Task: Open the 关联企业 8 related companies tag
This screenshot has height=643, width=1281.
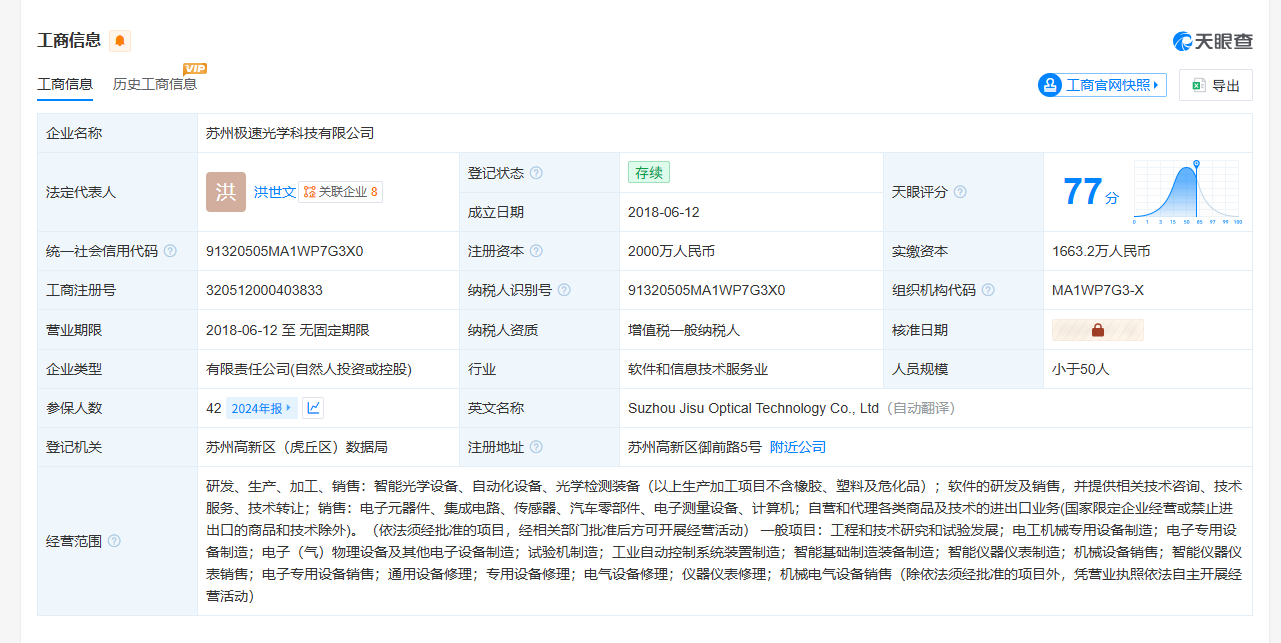Action: pyautogui.click(x=341, y=192)
